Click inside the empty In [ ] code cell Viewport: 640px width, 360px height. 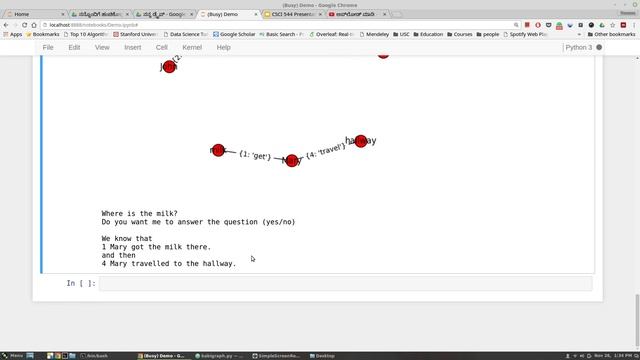coord(346,283)
